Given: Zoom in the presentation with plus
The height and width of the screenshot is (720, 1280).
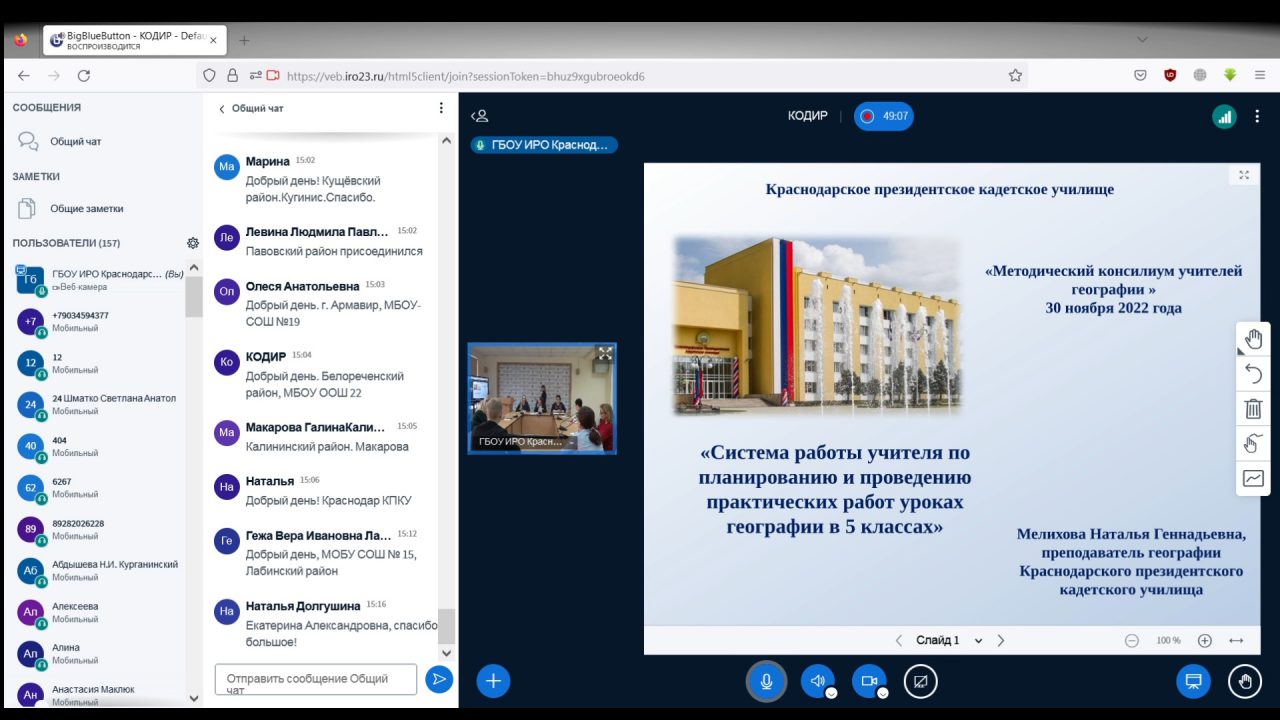Looking at the screenshot, I should point(1205,640).
